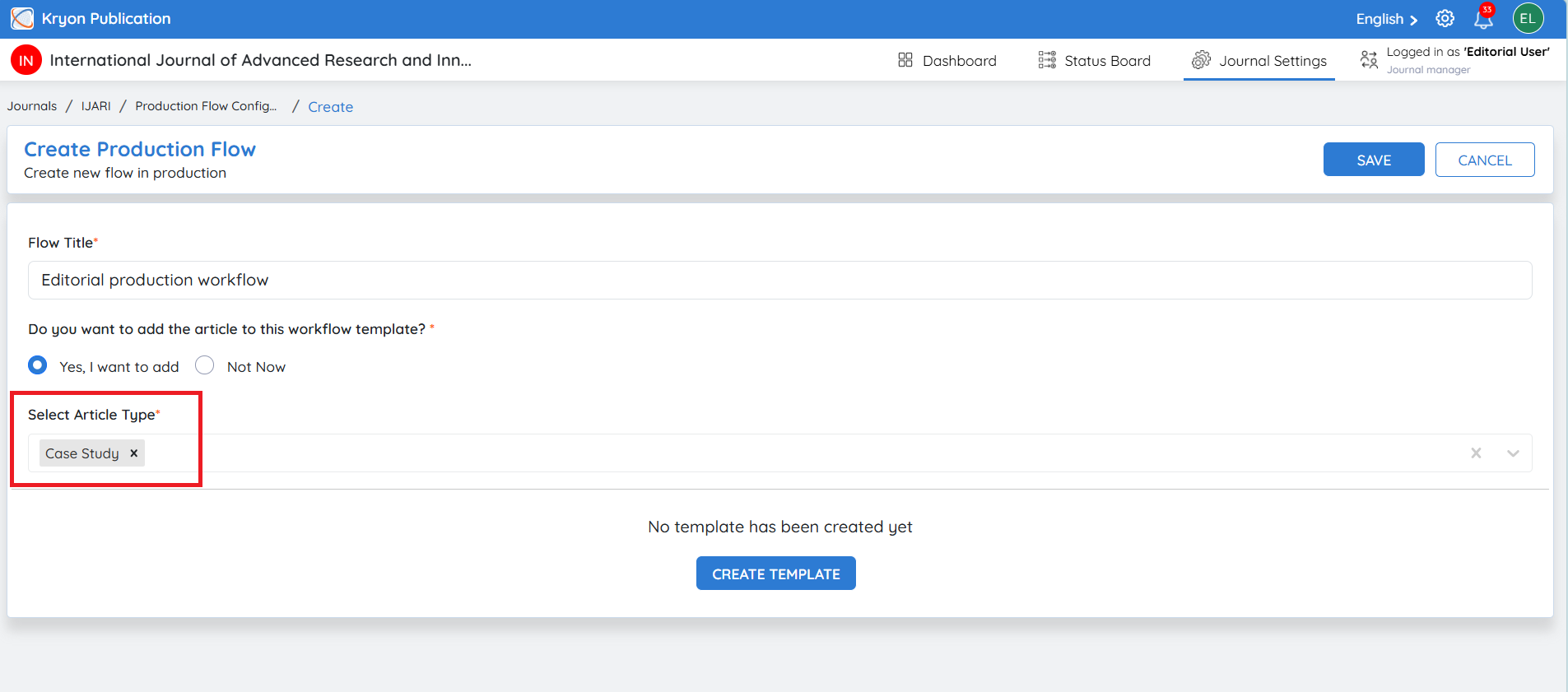Open the EL user avatar menu
The image size is (1568, 692).
pos(1528,18)
